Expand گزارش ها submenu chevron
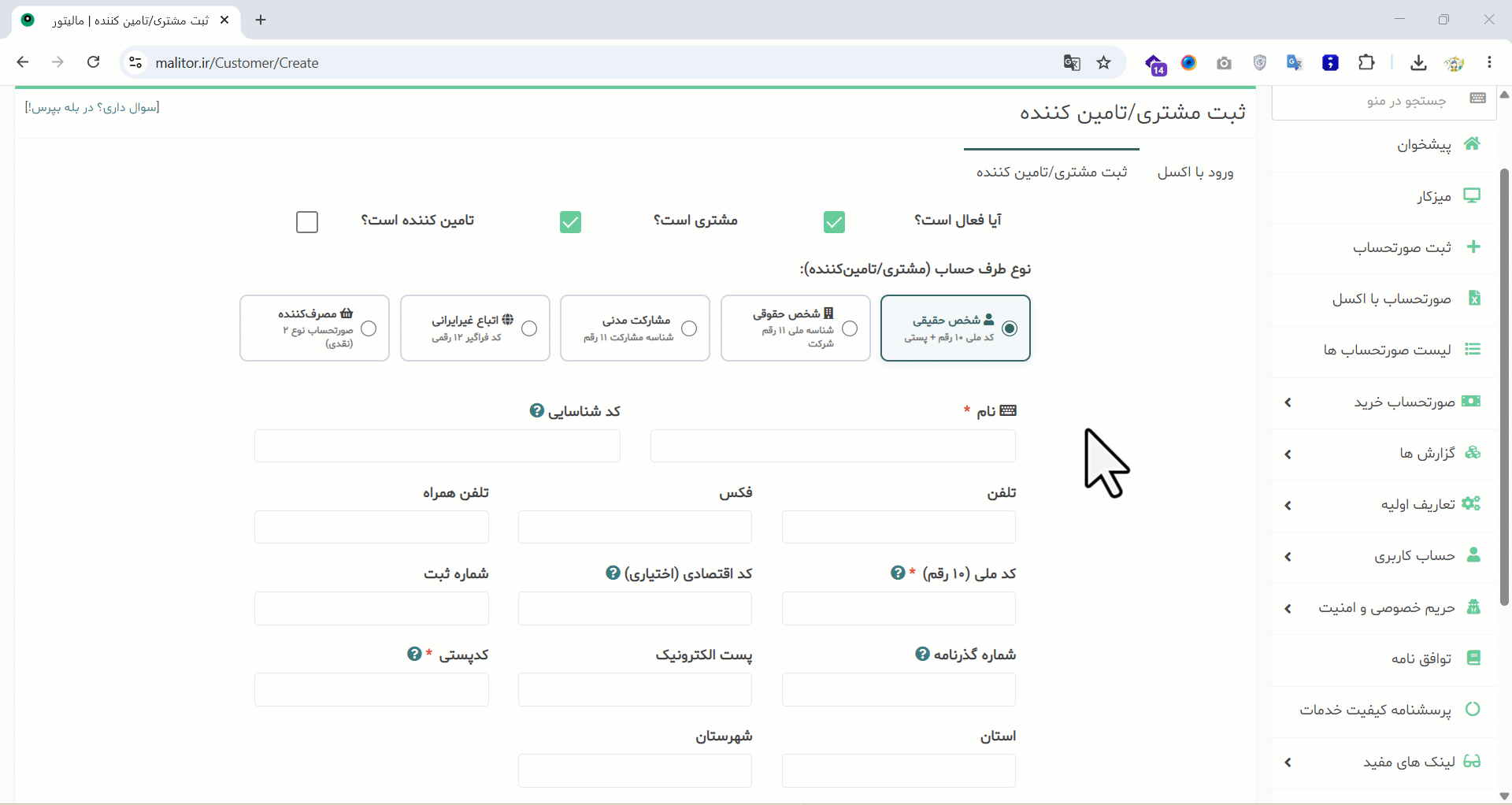This screenshot has height=805, width=1512. 1288,454
